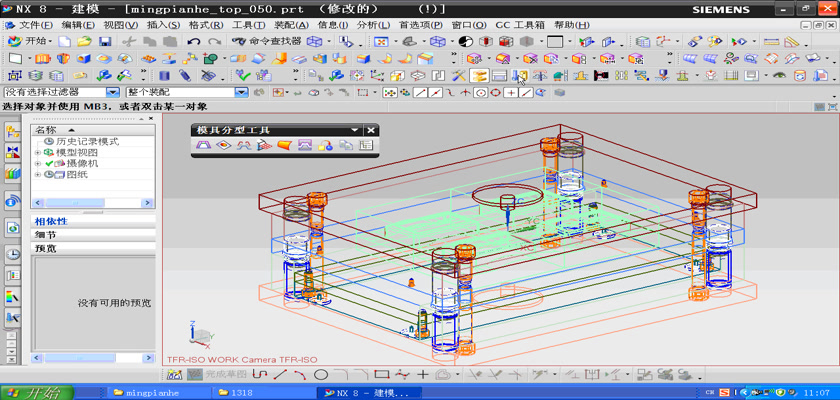Draw a circle with the sketch circle tool

click(320, 374)
